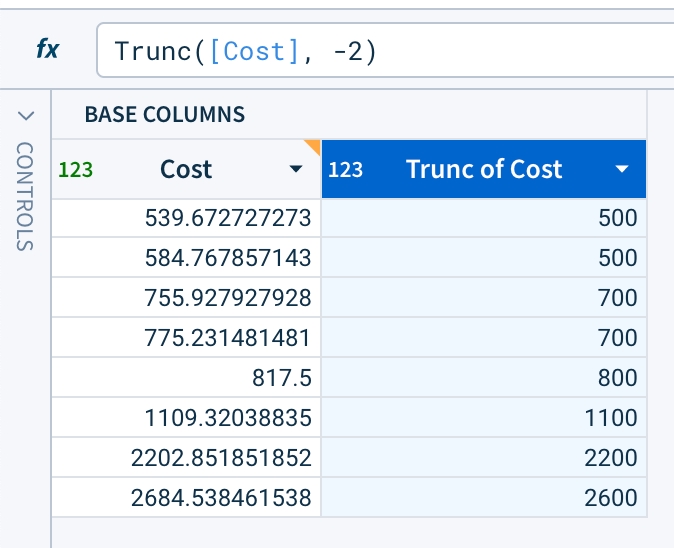Screen dimensions: 674x548
Task: Select the Trunc of Cost column header
Action: click(484, 170)
